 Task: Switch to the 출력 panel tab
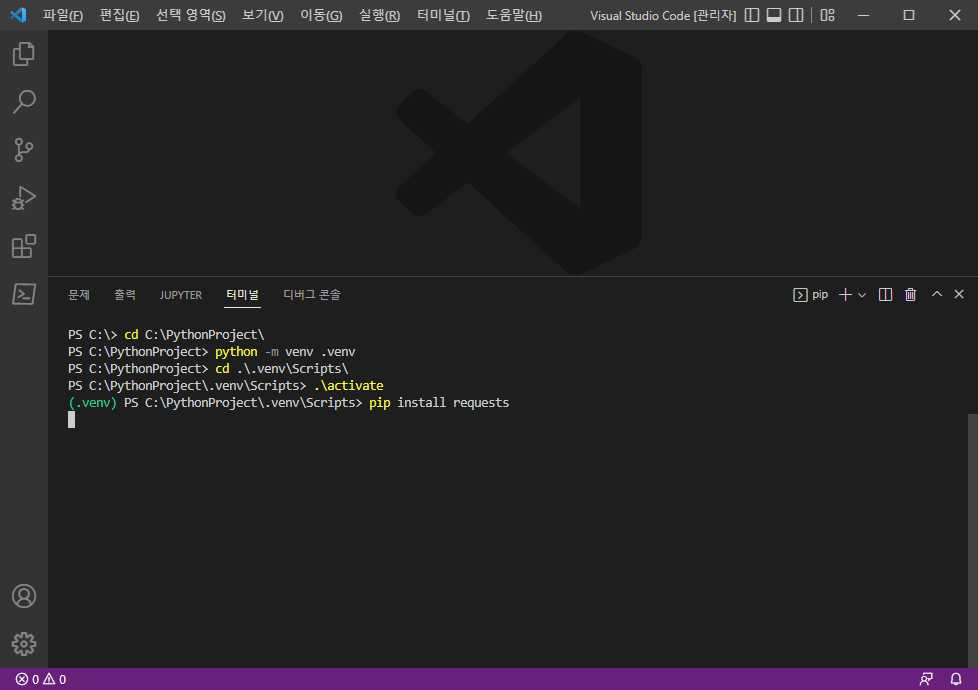pos(125,294)
